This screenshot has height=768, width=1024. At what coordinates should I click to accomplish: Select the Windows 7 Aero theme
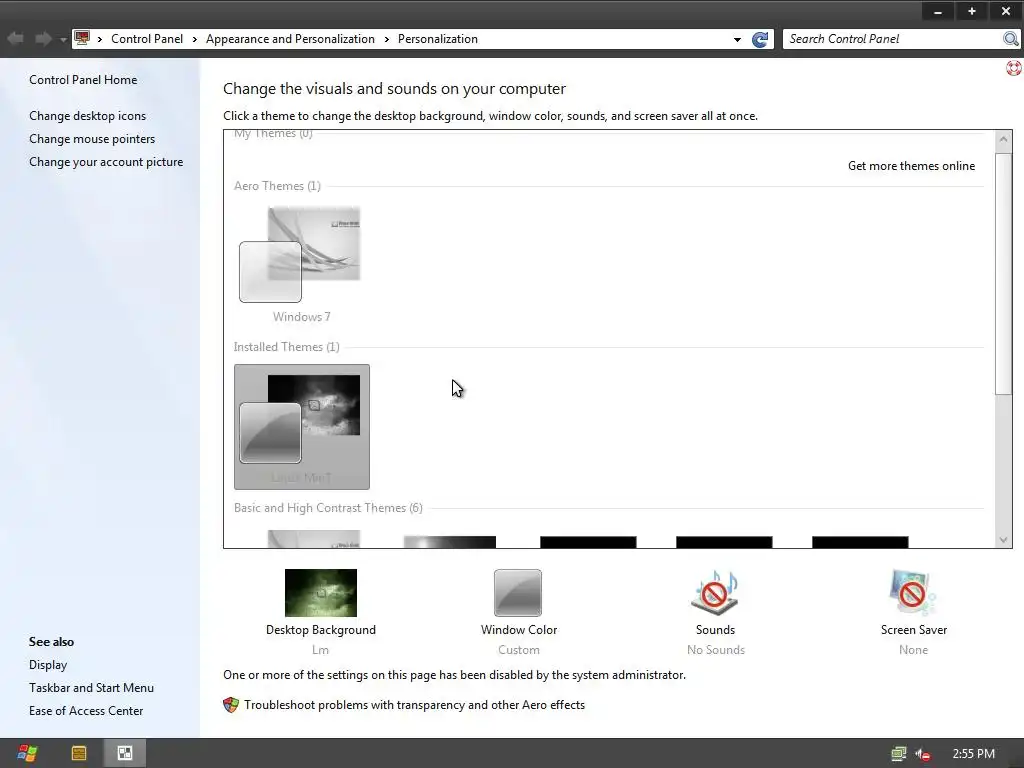(301, 263)
